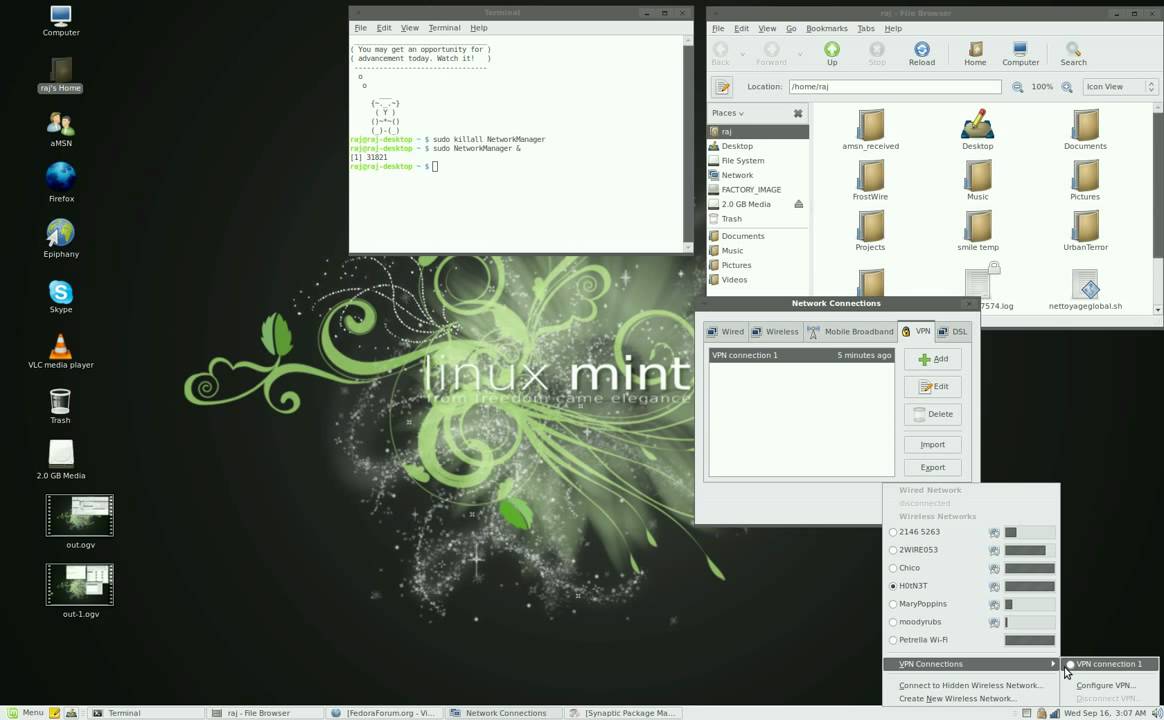This screenshot has height=720, width=1164.
Task: Open the amsn_received folder
Action: click(871, 130)
